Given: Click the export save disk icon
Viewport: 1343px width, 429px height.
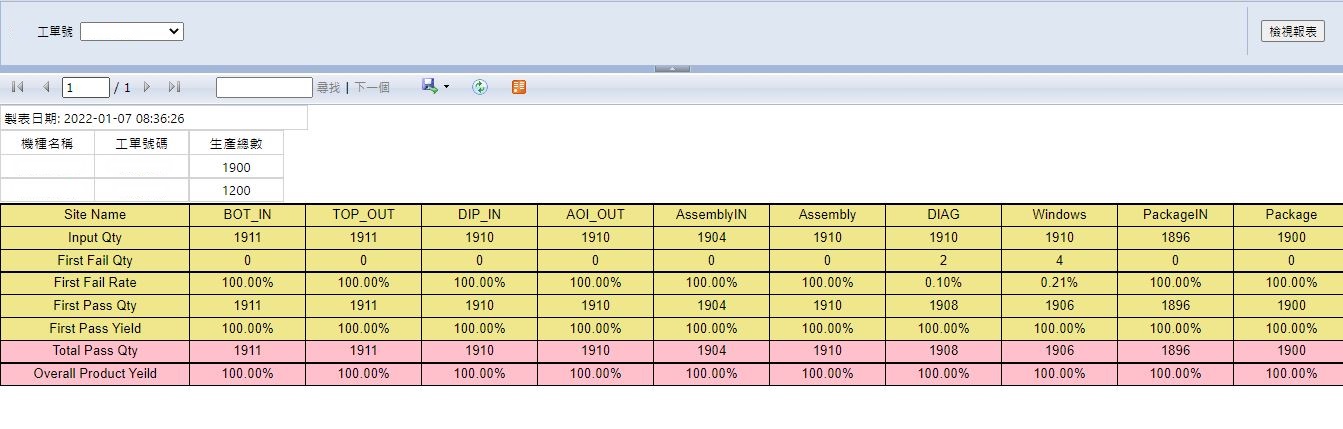Looking at the screenshot, I should (429, 87).
